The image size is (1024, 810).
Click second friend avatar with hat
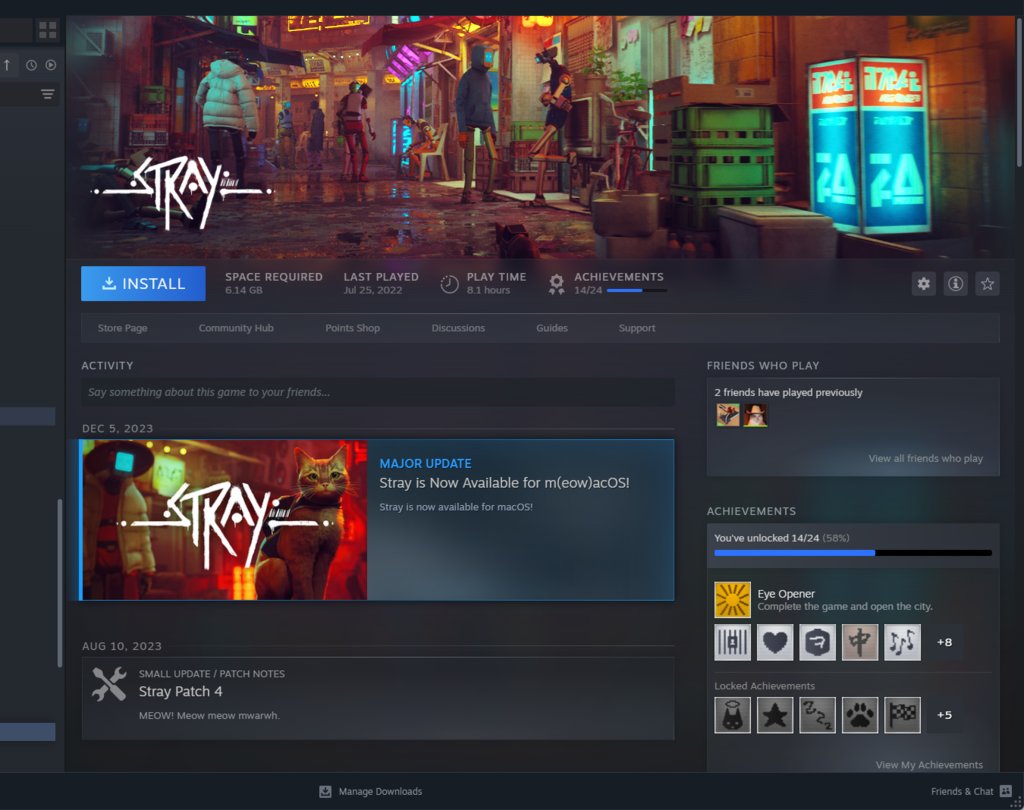point(756,415)
